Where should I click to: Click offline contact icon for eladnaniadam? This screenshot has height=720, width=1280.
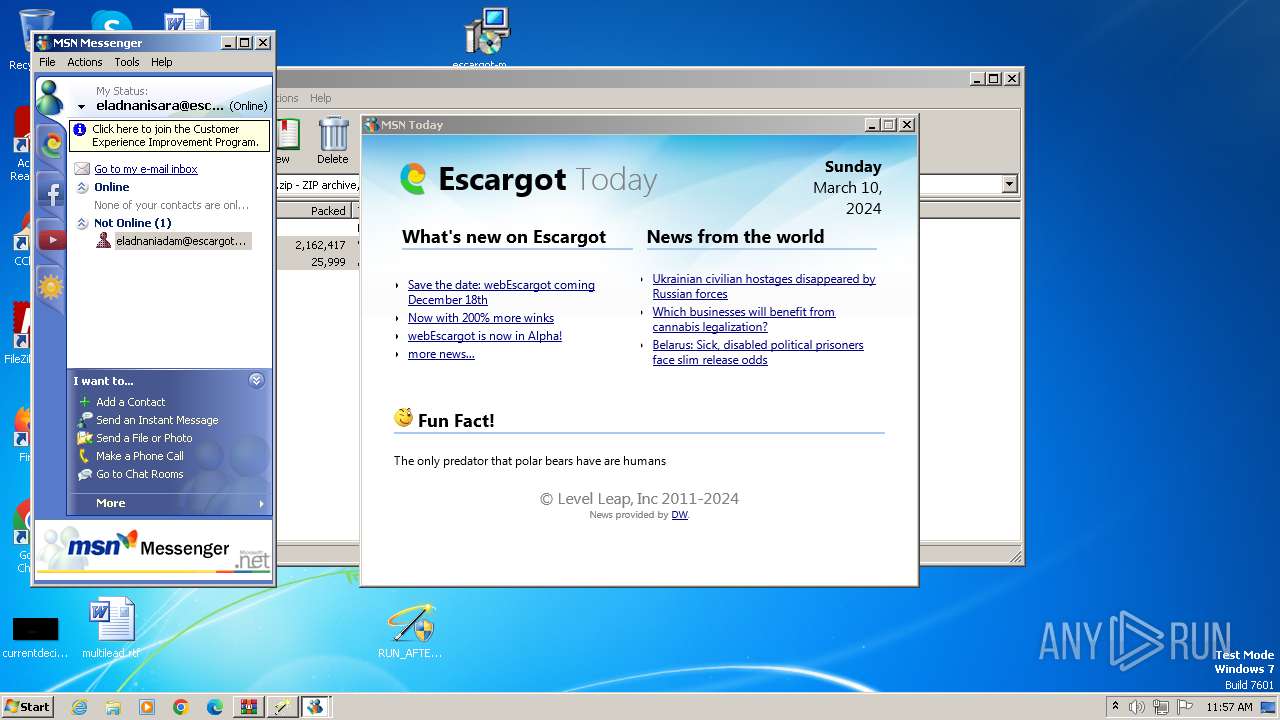103,241
